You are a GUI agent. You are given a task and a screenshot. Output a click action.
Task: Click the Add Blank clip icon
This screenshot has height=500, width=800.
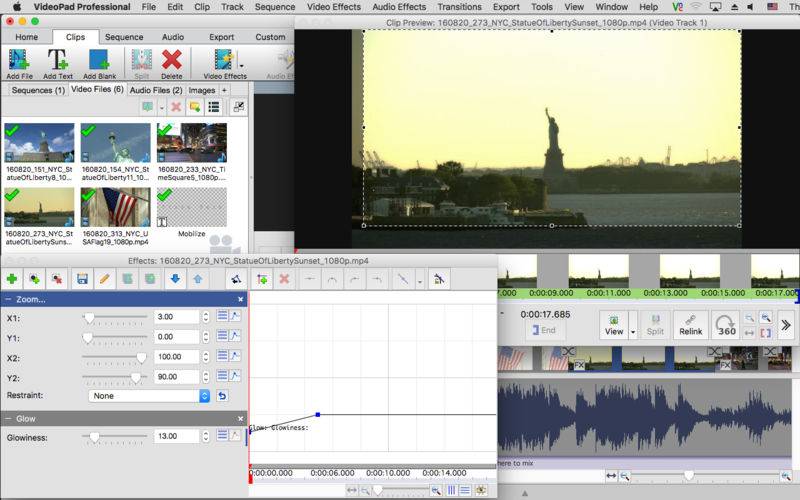click(99, 64)
